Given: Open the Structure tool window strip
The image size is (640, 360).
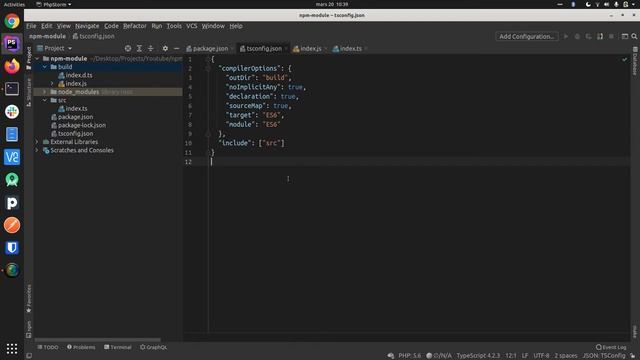Looking at the screenshot, I should (x=29, y=92).
